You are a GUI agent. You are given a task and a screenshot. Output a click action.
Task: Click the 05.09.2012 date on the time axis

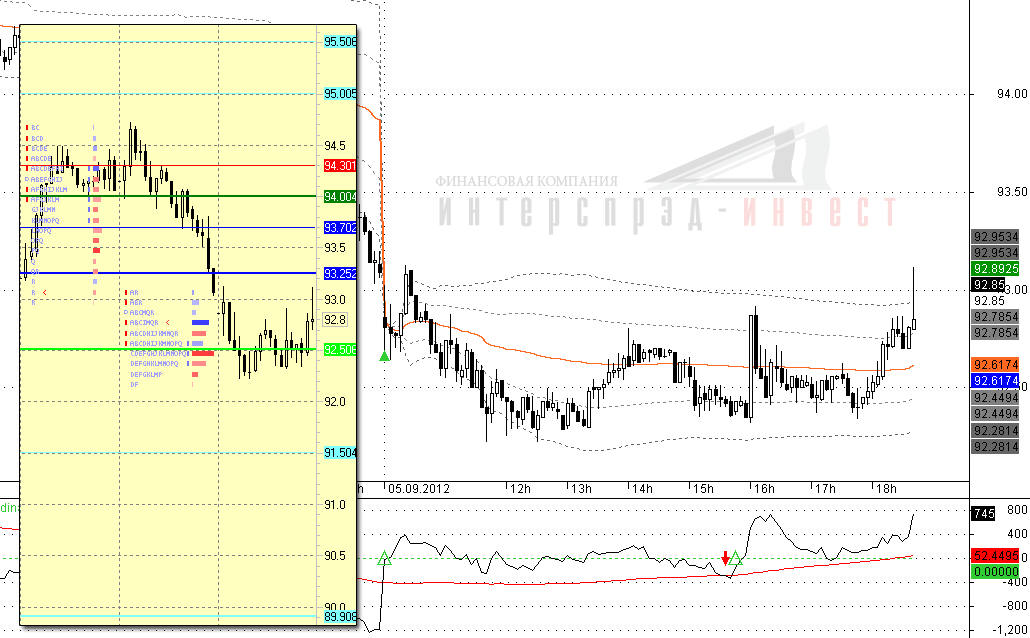pyautogui.click(x=418, y=489)
